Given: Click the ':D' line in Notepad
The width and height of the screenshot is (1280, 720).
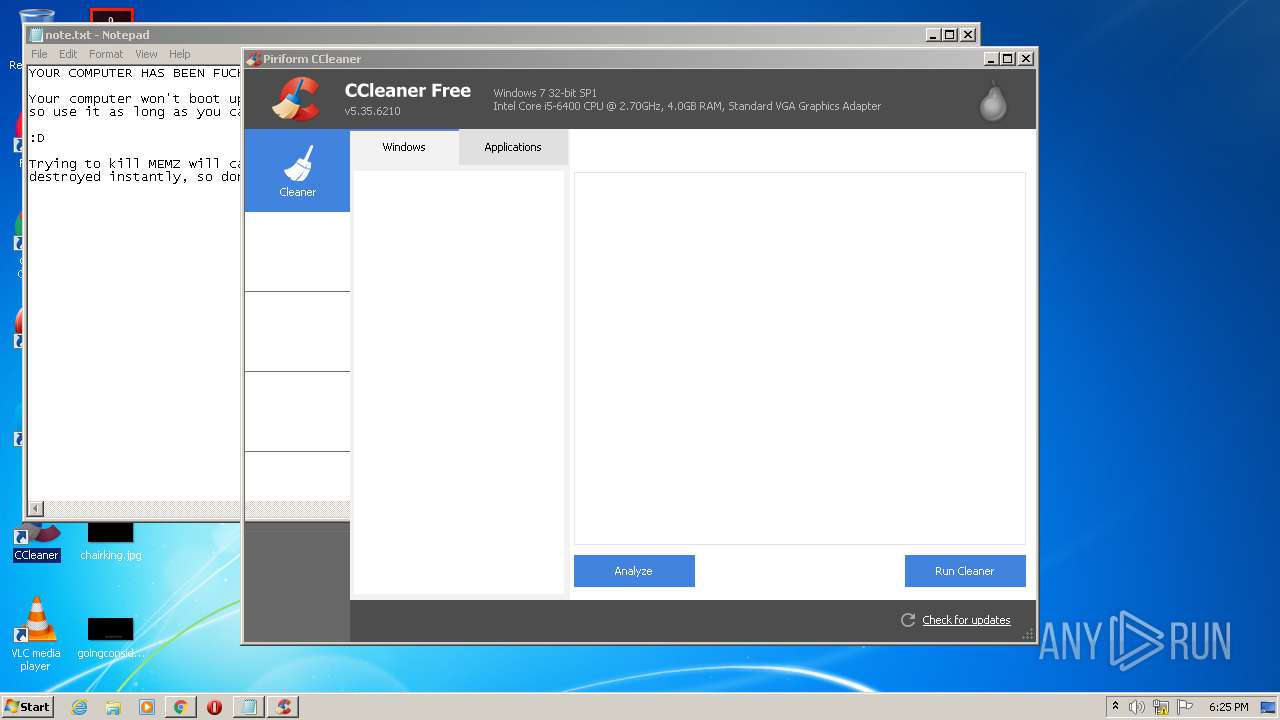Looking at the screenshot, I should coord(37,138).
